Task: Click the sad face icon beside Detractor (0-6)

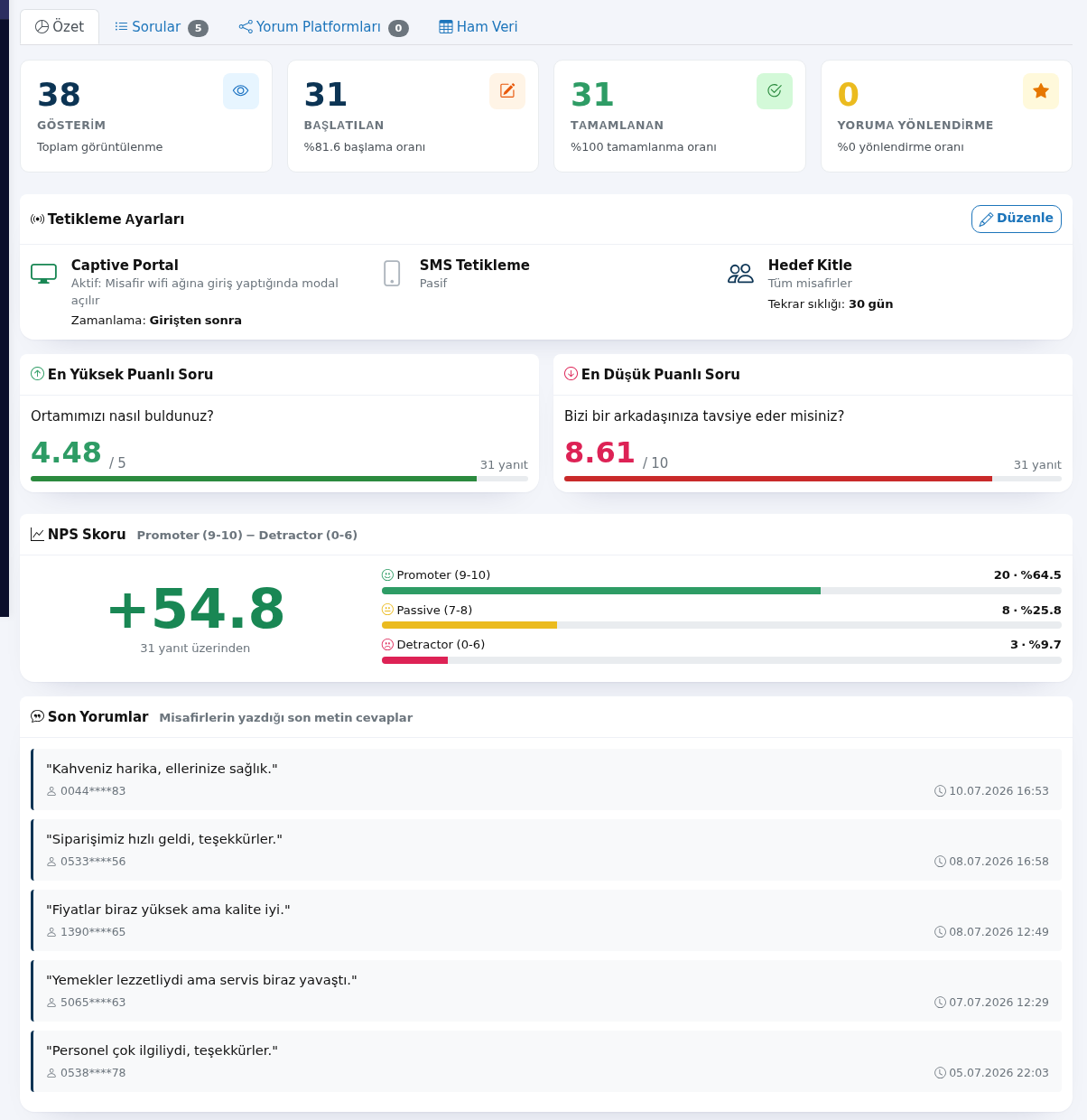Action: pos(388,645)
